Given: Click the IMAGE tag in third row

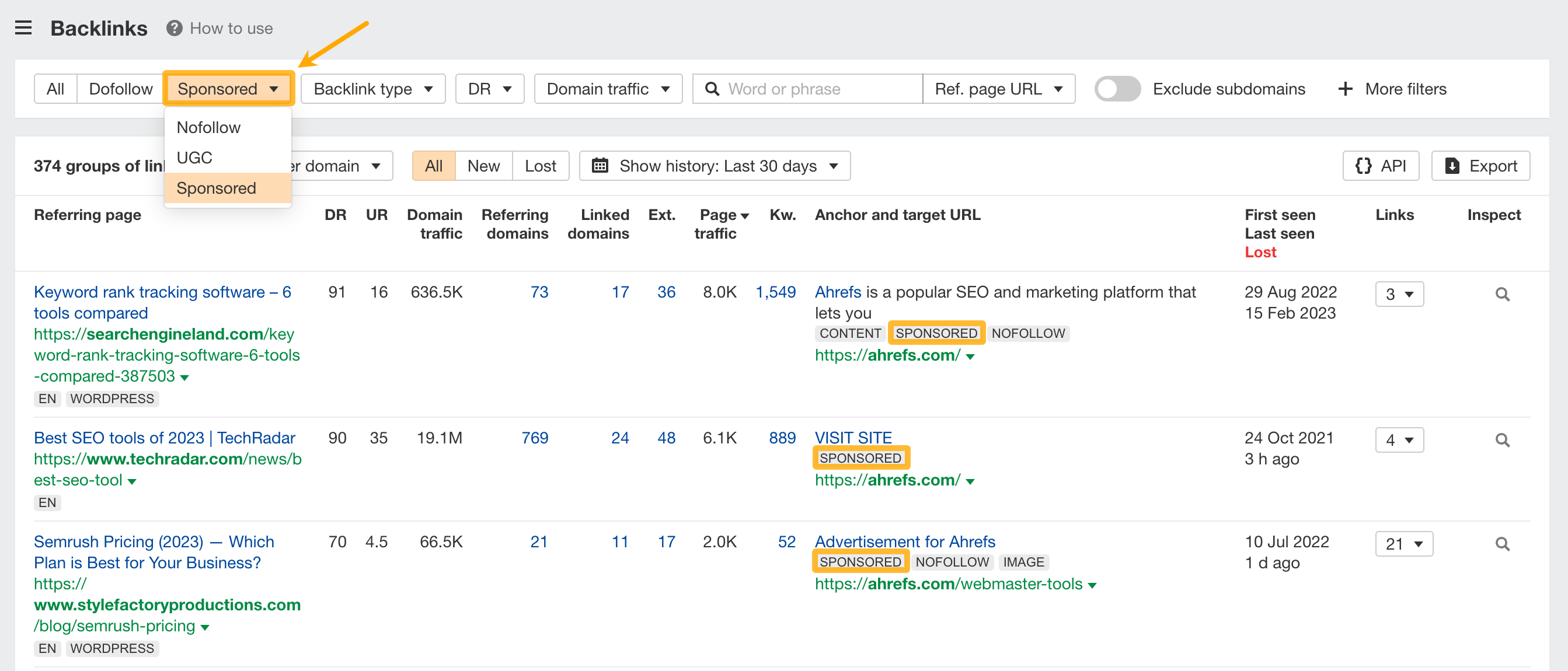Looking at the screenshot, I should point(1023,562).
